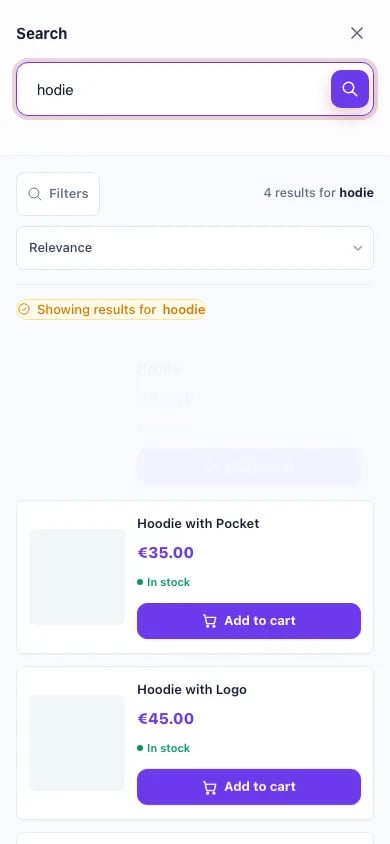The width and height of the screenshot is (390, 844).
Task: Click Hoodie with Pocket image thumbnail
Action: pos(77,577)
